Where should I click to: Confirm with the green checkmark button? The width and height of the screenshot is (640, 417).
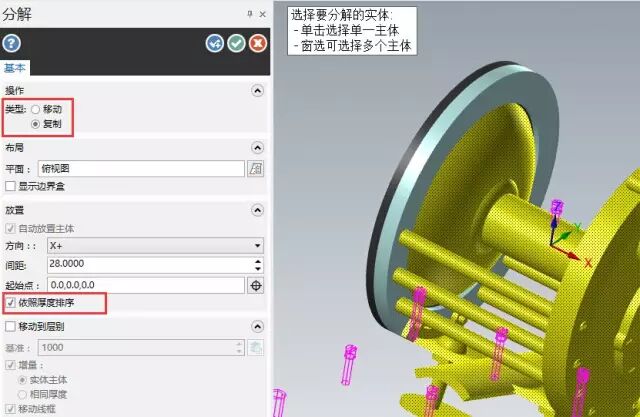[x=236, y=43]
